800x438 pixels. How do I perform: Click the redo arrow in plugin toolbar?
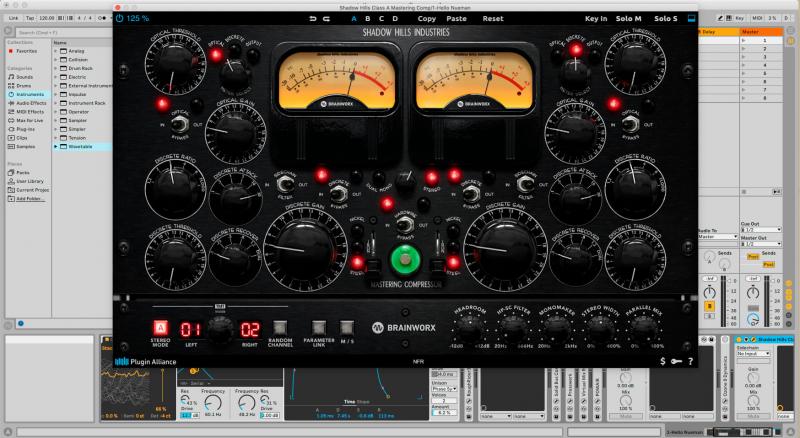(x=327, y=19)
